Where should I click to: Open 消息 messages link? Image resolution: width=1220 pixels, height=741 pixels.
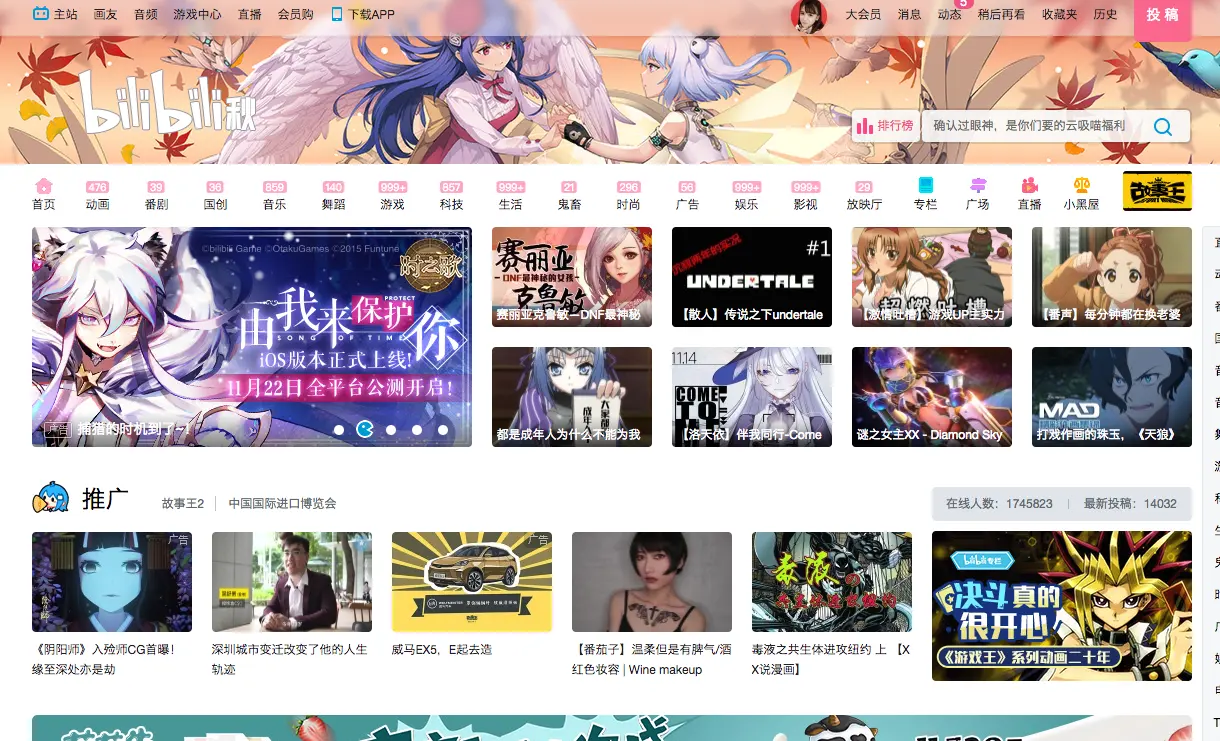(909, 14)
